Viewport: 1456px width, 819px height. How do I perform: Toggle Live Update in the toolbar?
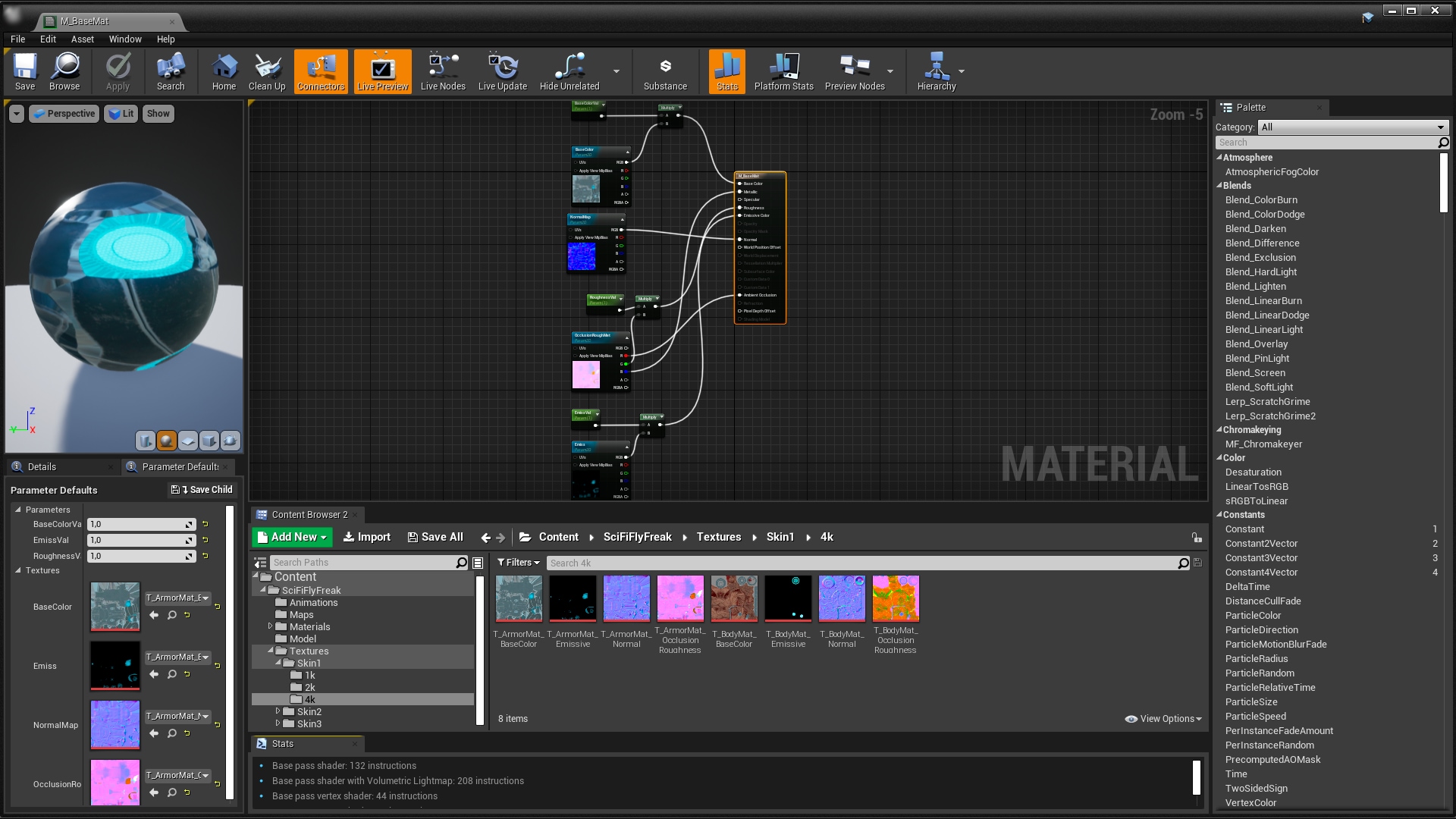[x=503, y=71]
